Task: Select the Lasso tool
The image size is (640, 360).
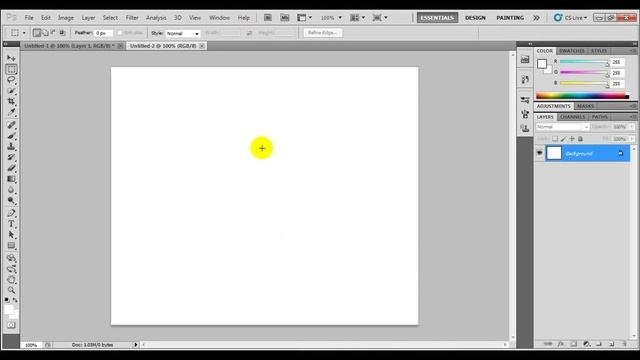Action: click(x=11, y=80)
